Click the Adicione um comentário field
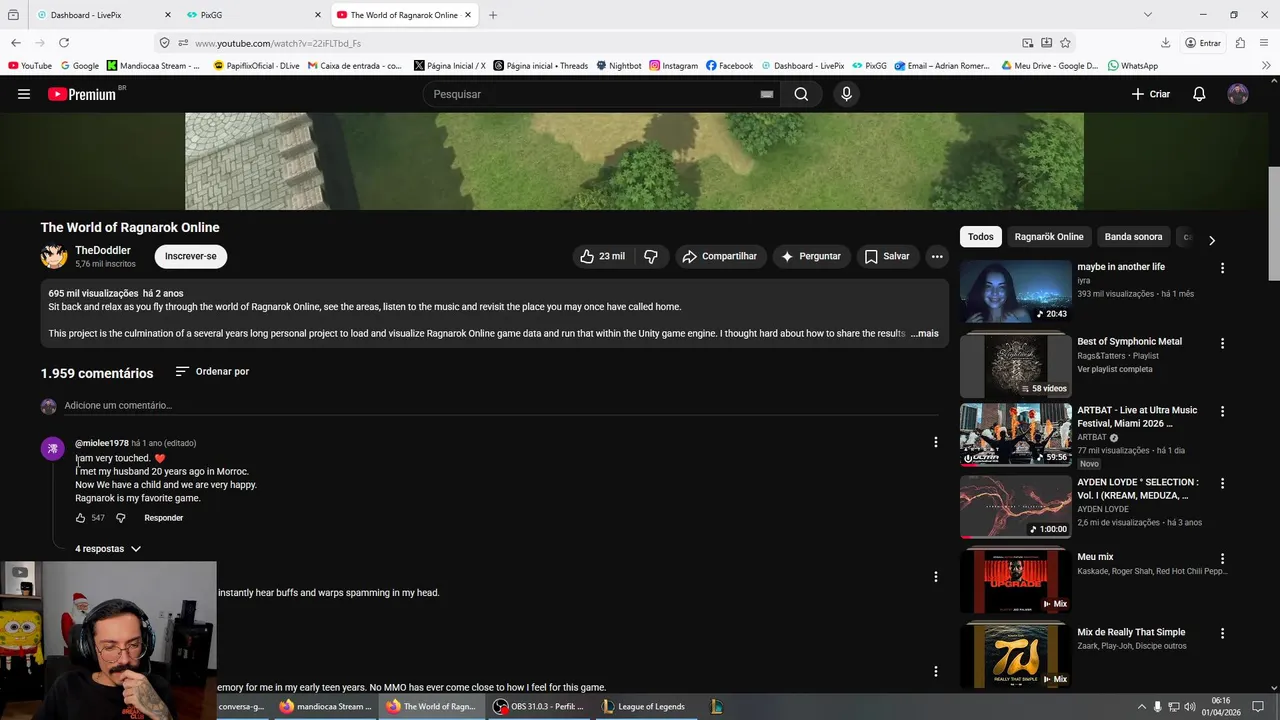The height and width of the screenshot is (720, 1280). click(x=500, y=405)
